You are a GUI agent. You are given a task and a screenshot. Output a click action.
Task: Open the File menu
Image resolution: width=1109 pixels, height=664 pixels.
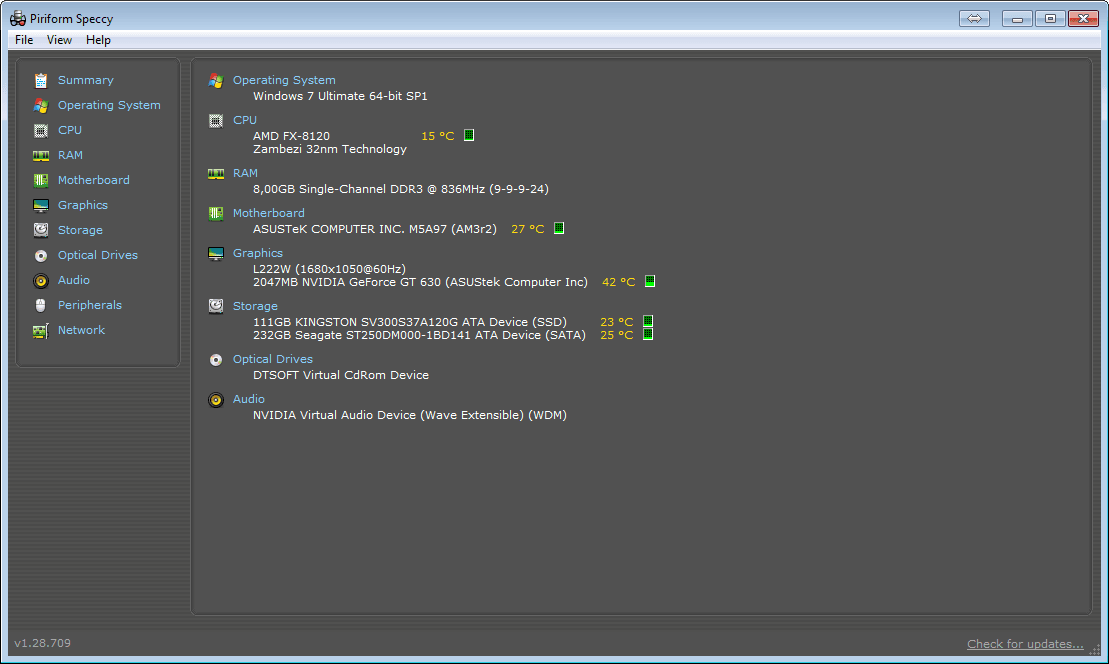click(24, 40)
